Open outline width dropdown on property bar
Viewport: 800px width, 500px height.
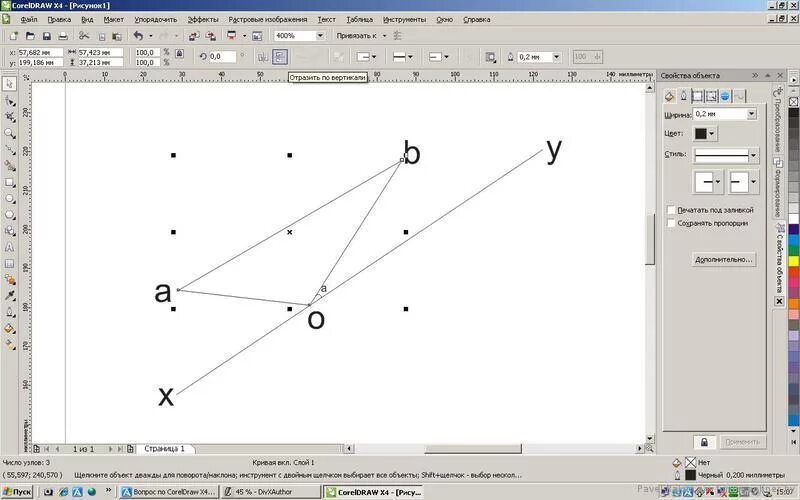pos(556,57)
